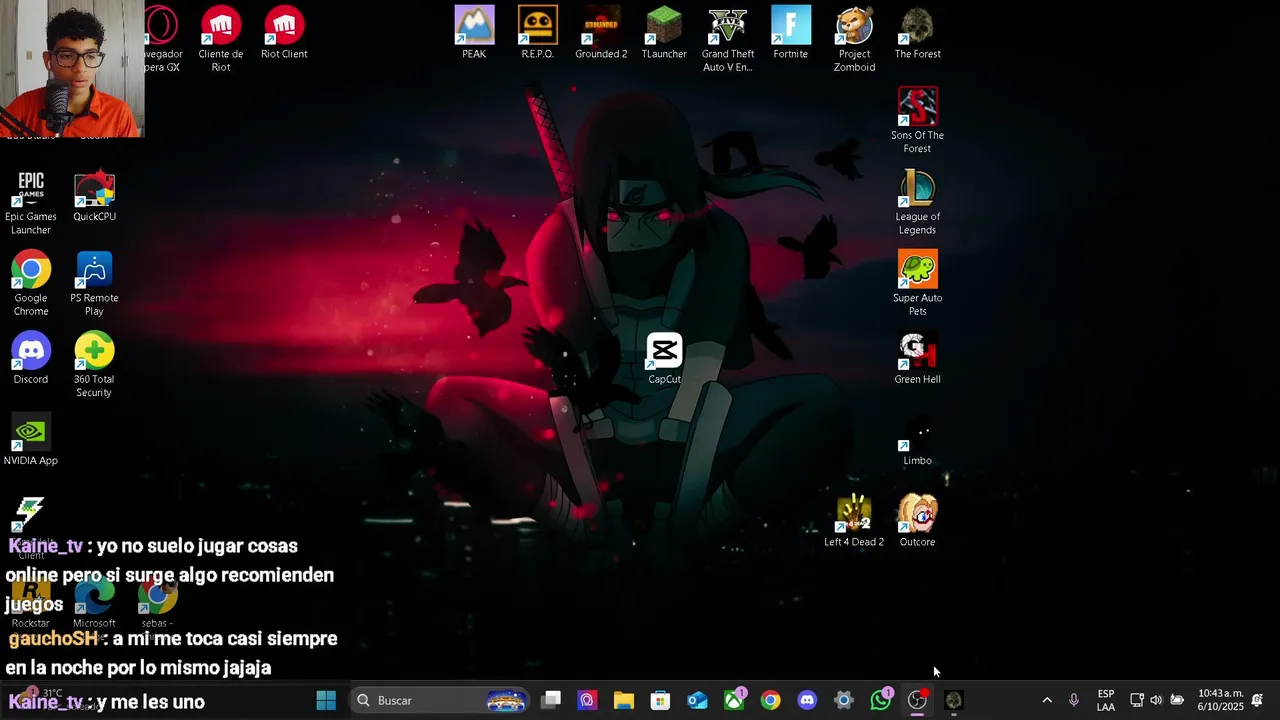This screenshot has width=1280, height=720.
Task: Open Grand Theft Auto V shortcut
Action: [x=727, y=38]
